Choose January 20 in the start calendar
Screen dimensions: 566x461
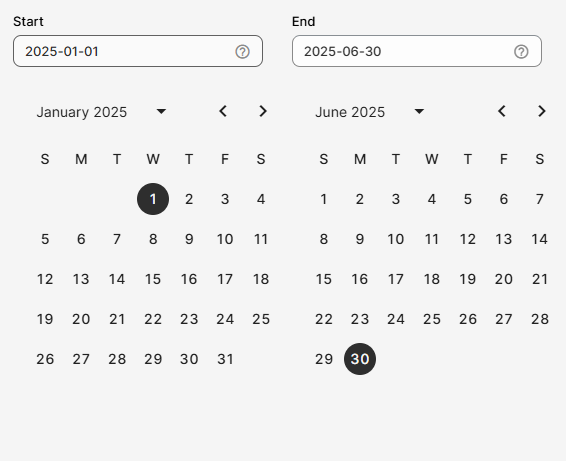pyautogui.click(x=81, y=319)
